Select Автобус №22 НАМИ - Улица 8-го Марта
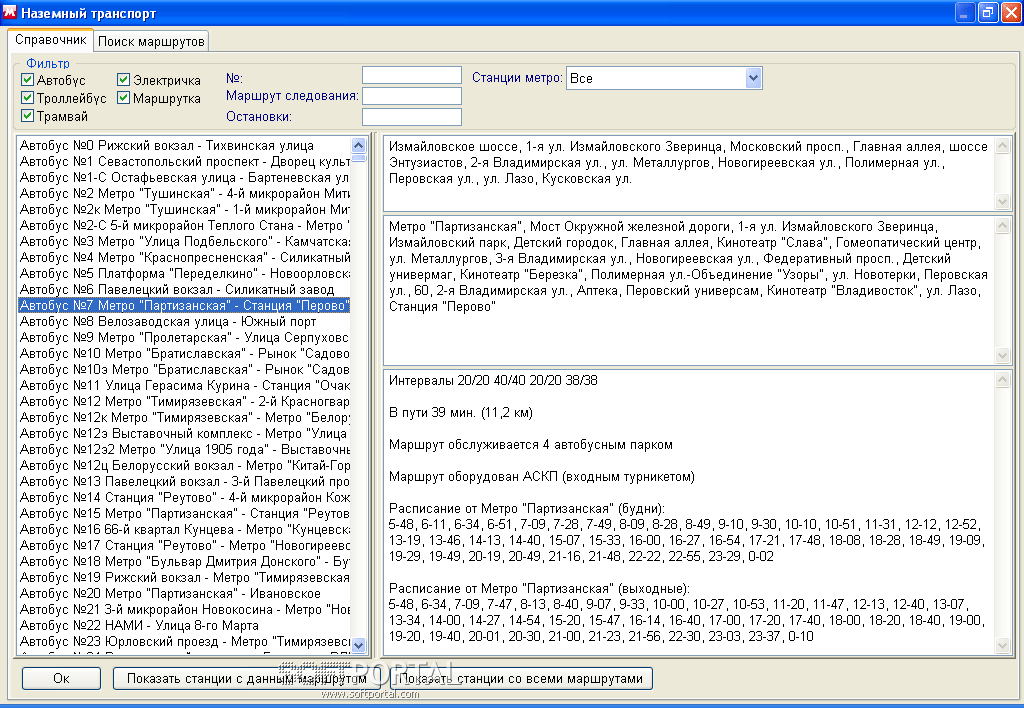The height and width of the screenshot is (708, 1024). (184, 626)
